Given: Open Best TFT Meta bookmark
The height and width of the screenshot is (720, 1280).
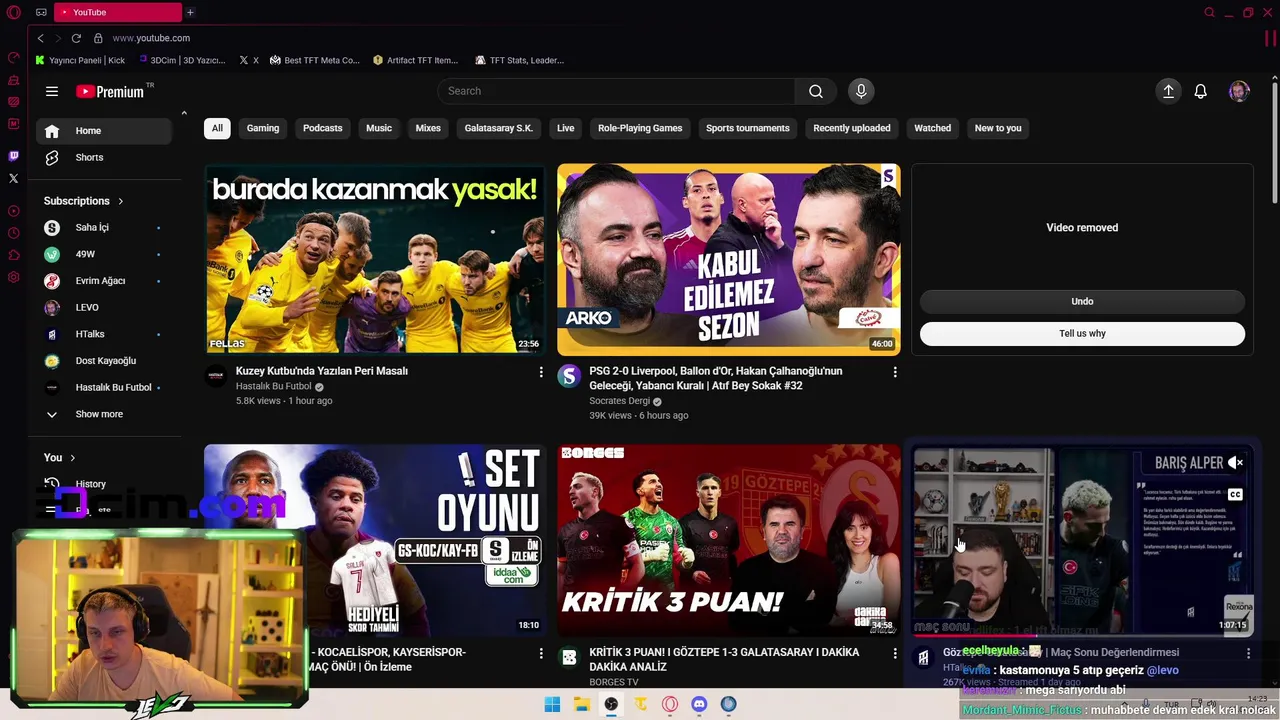Looking at the screenshot, I should (x=315, y=60).
